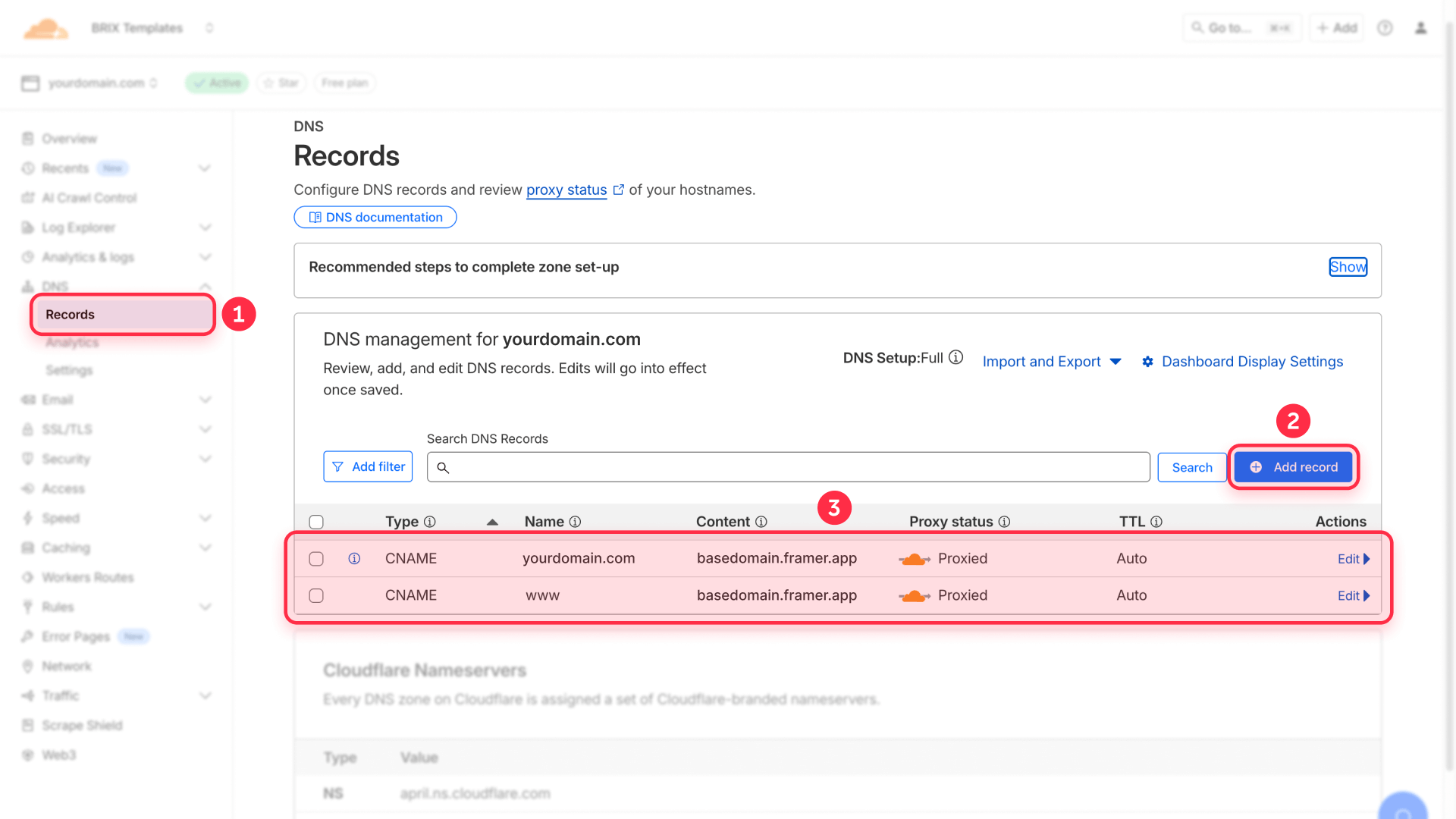Open SSL/TLS settings from sidebar
Viewport: 1456px width, 819px height.
click(x=64, y=429)
